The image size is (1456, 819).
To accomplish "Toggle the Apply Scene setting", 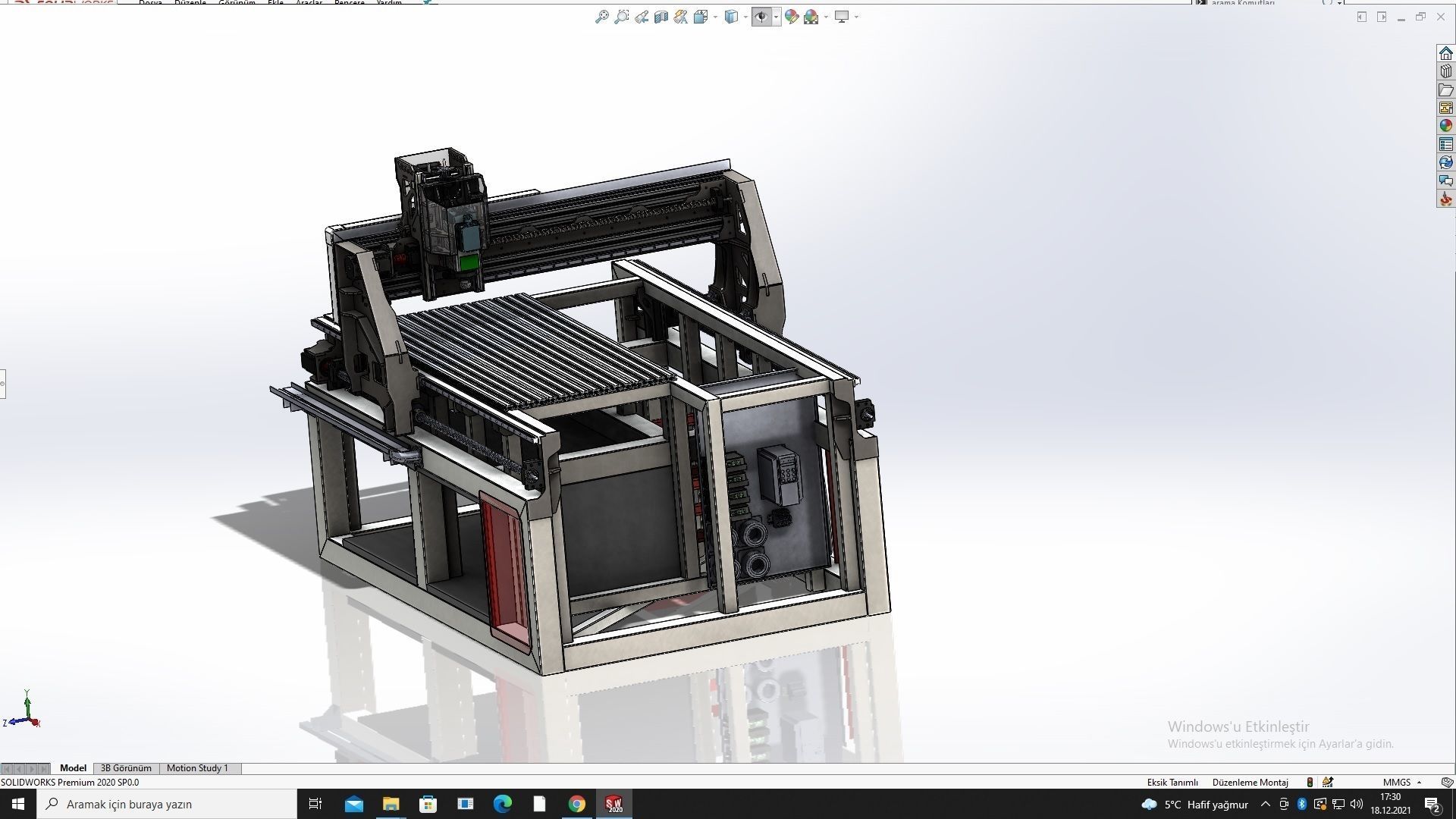I will point(811,17).
